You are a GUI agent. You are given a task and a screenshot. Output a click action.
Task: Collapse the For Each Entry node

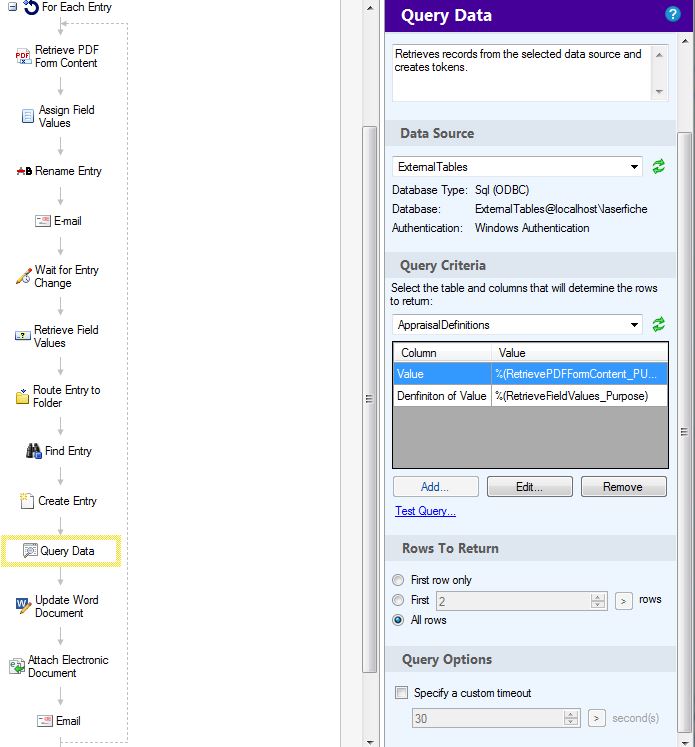point(13,6)
